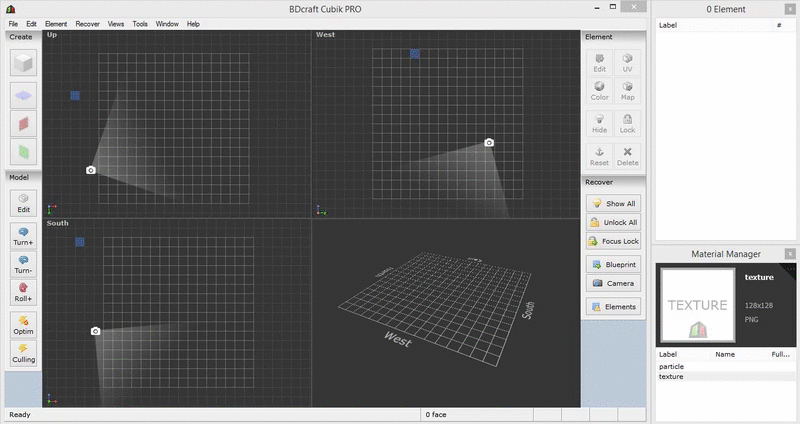Open the element Map tool

point(627,91)
